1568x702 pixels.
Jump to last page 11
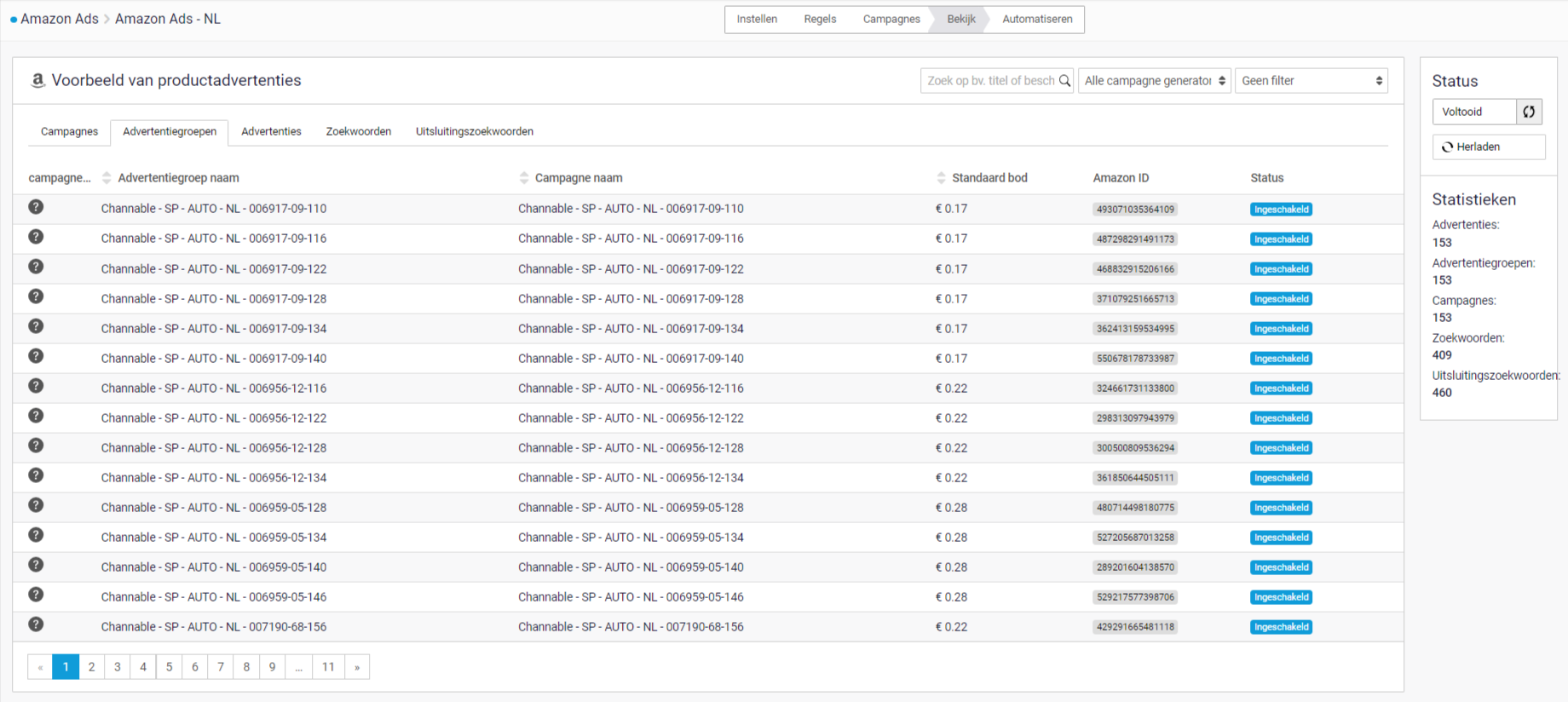(x=328, y=667)
